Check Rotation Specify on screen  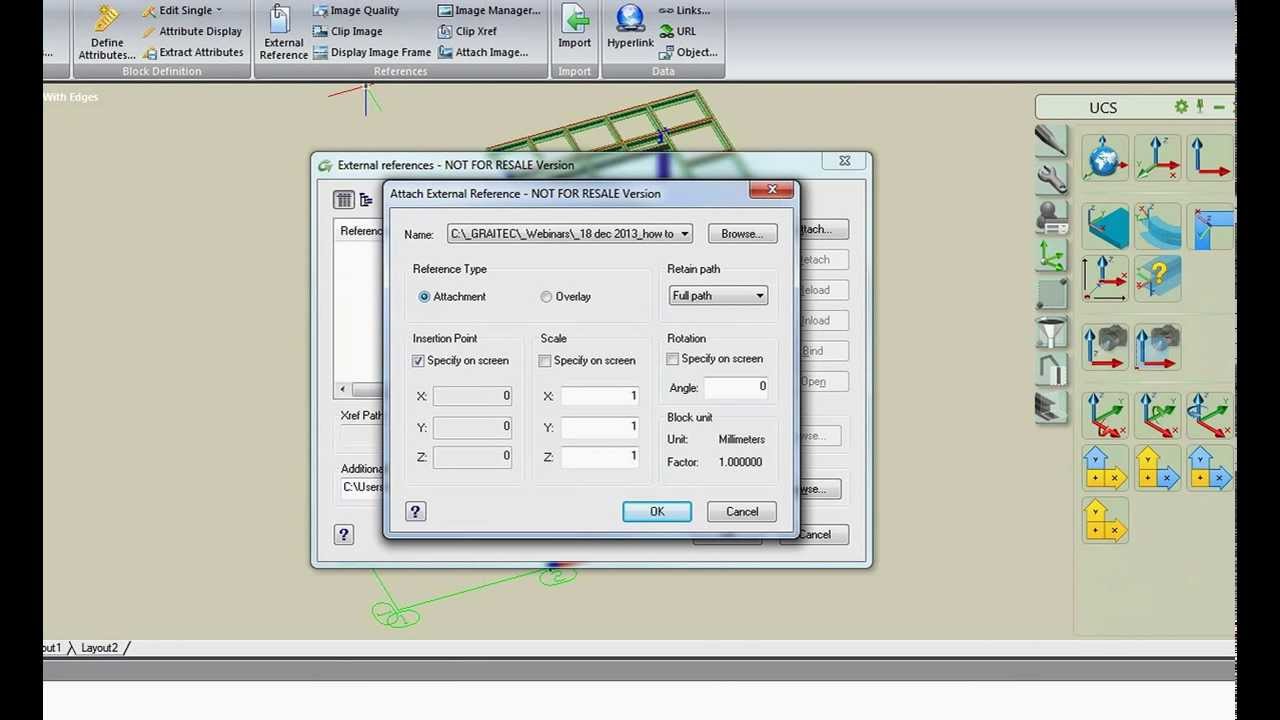point(673,359)
